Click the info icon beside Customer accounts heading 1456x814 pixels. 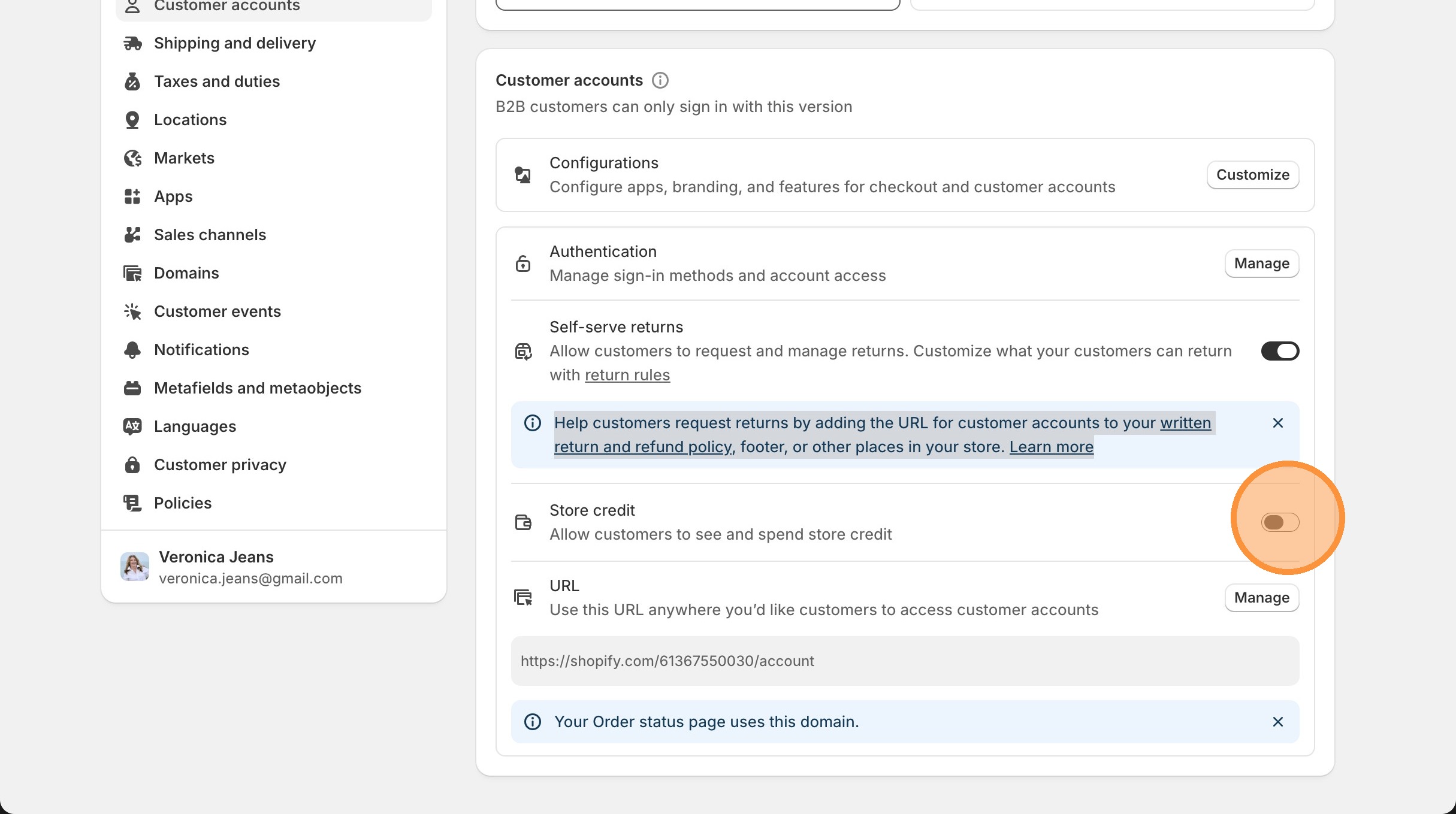[660, 80]
